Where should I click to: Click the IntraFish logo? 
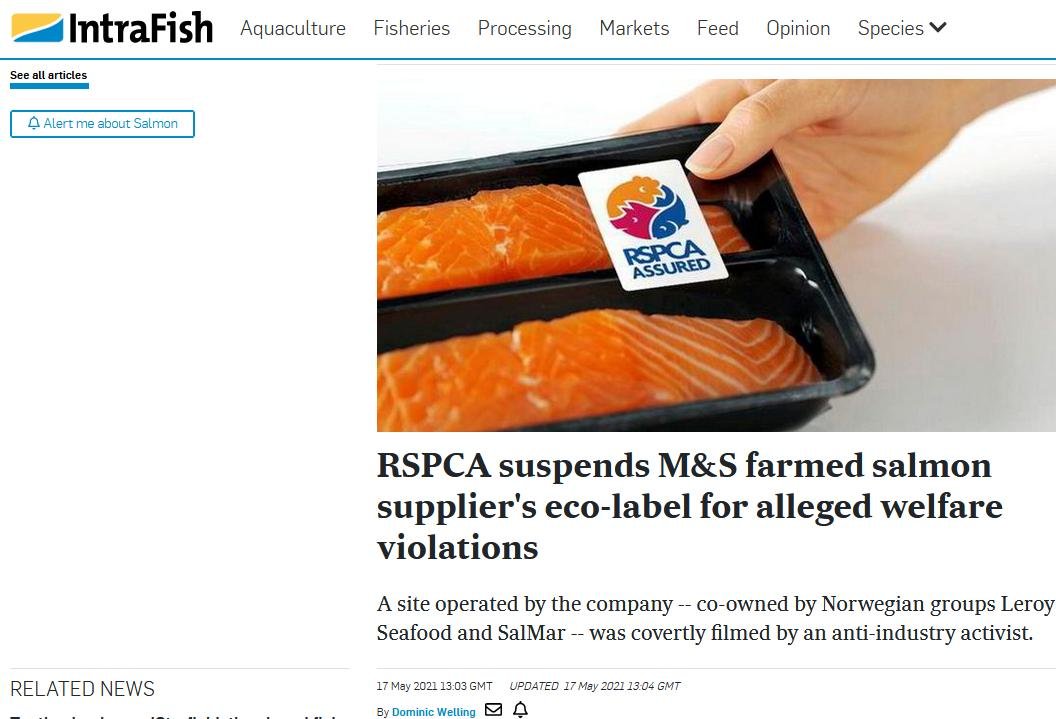coord(112,28)
